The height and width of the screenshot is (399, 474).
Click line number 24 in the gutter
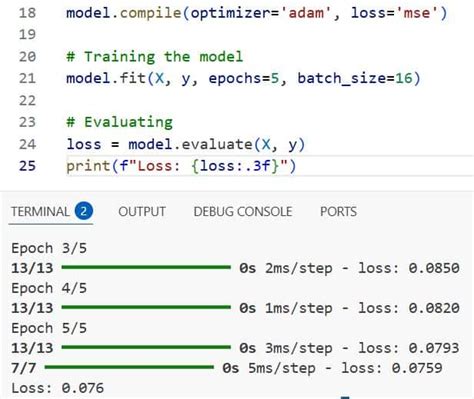point(27,144)
